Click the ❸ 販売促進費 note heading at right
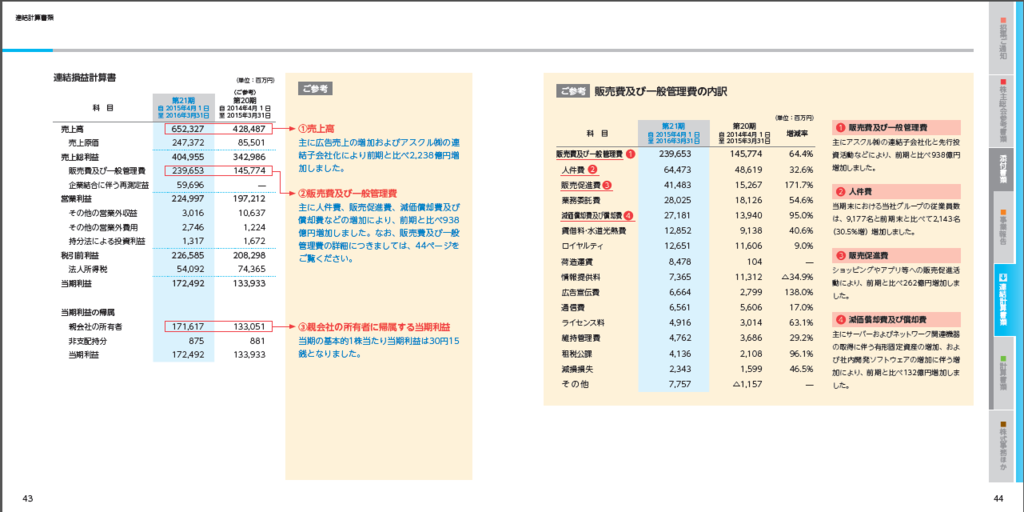Image resolution: width=1024 pixels, height=512 pixels. 895,255
